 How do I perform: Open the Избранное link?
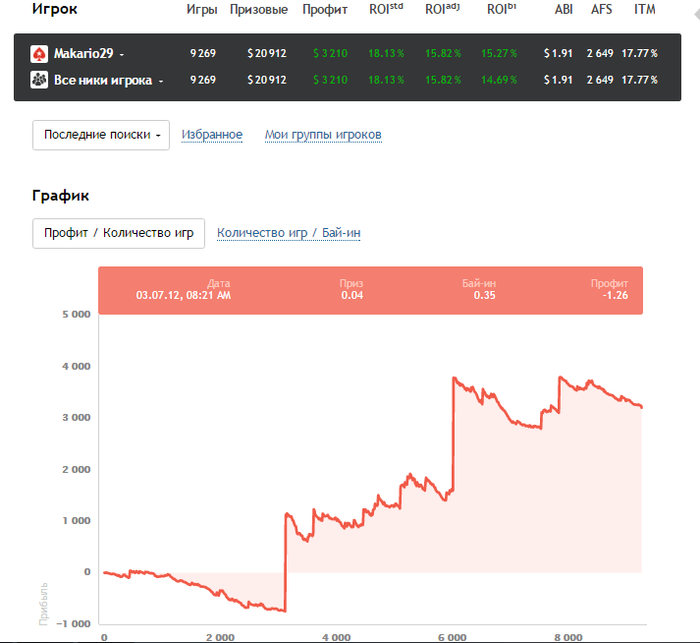pos(212,135)
